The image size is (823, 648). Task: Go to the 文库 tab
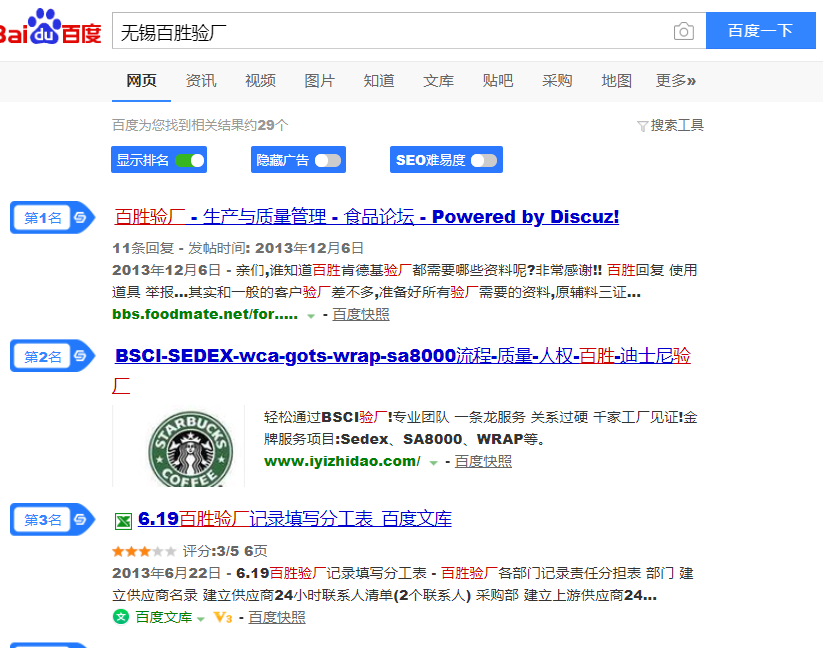click(438, 81)
